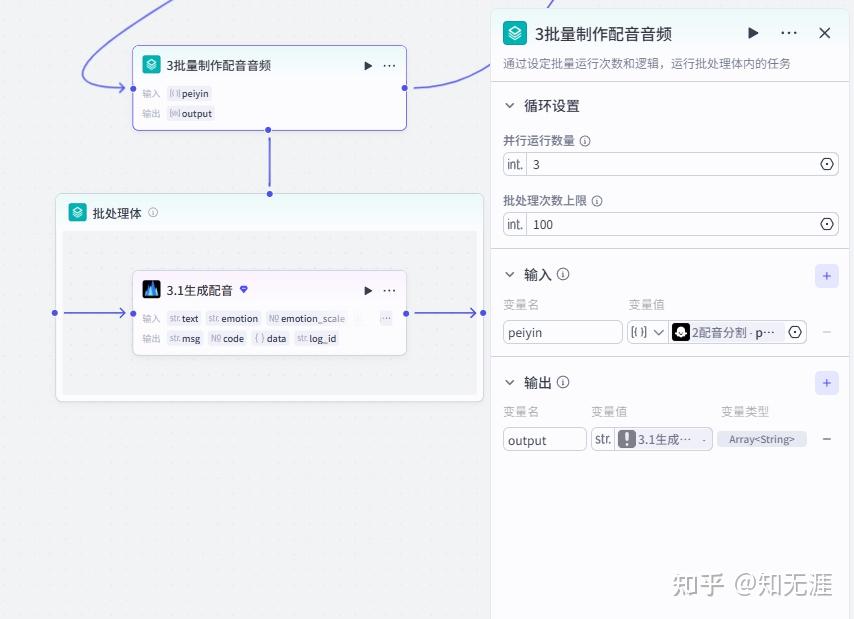This screenshot has height=619, width=854.
Task: Click the code output tag
Action: (227, 339)
